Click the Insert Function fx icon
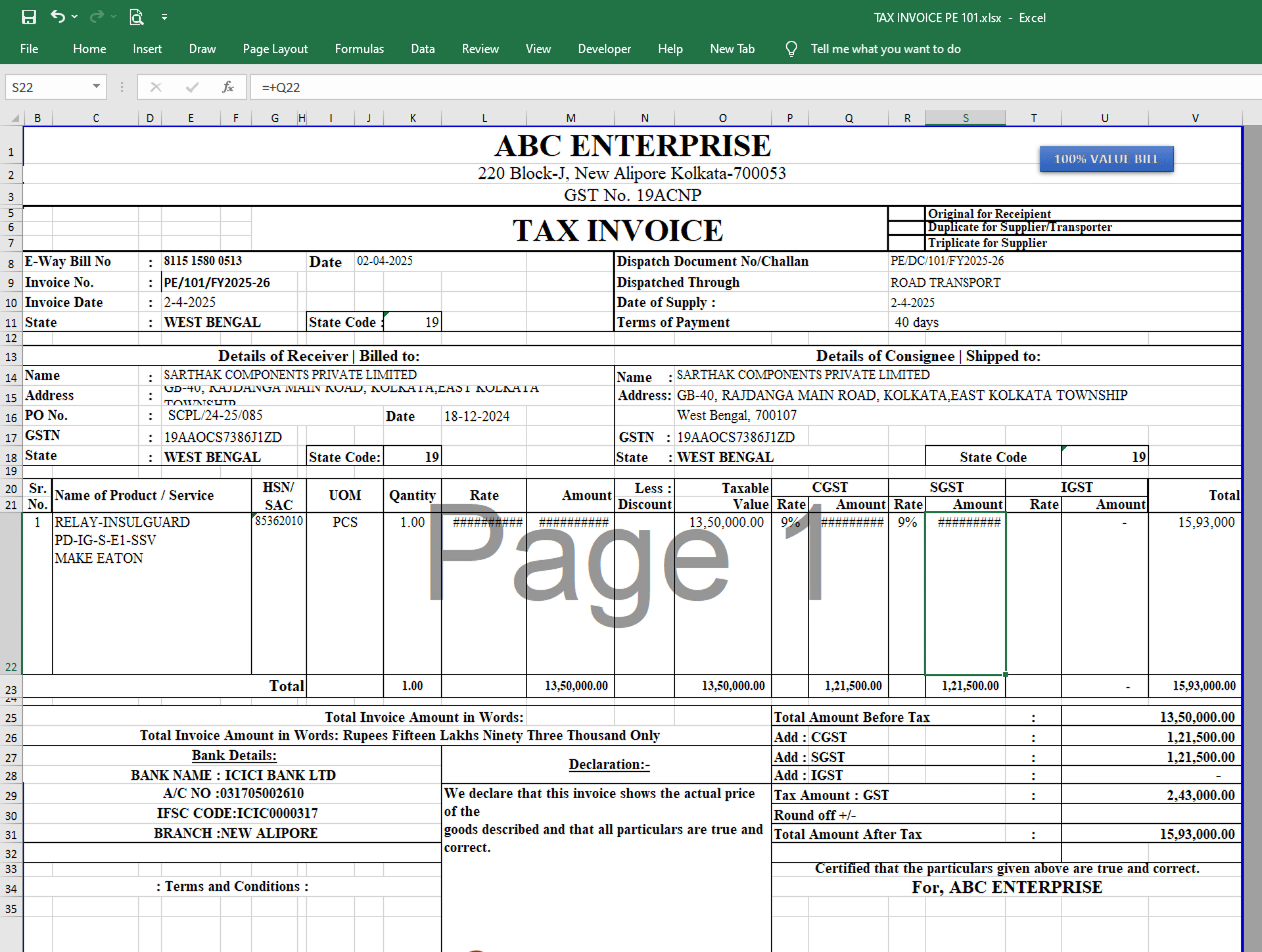The height and width of the screenshot is (952, 1262). click(227, 87)
